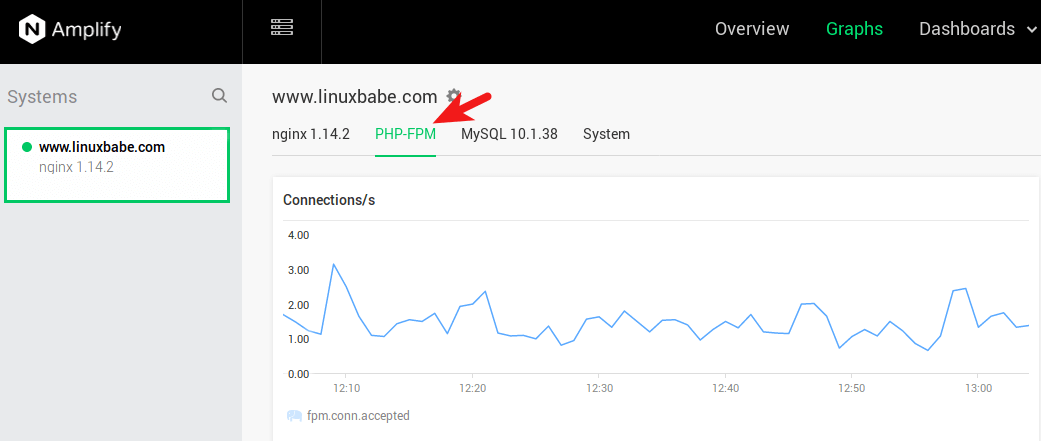Image resolution: width=1041 pixels, height=441 pixels.
Task: Open the Dashboards menu
Action: click(x=966, y=29)
